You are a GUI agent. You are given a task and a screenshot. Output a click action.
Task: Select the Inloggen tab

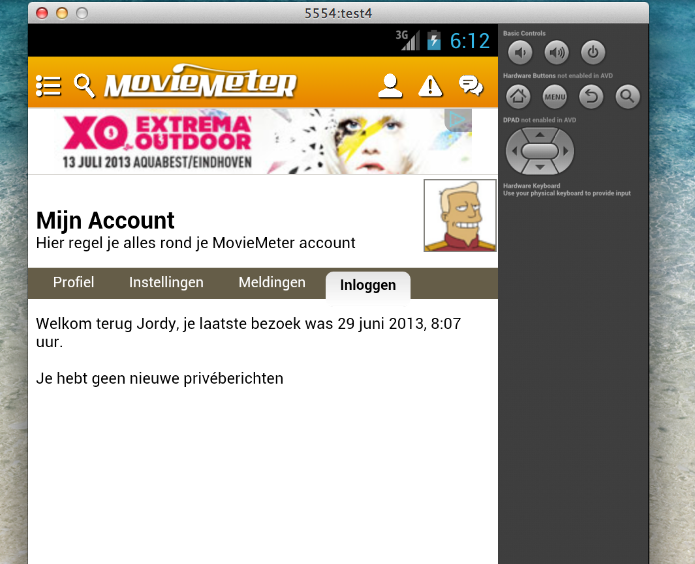(x=368, y=285)
